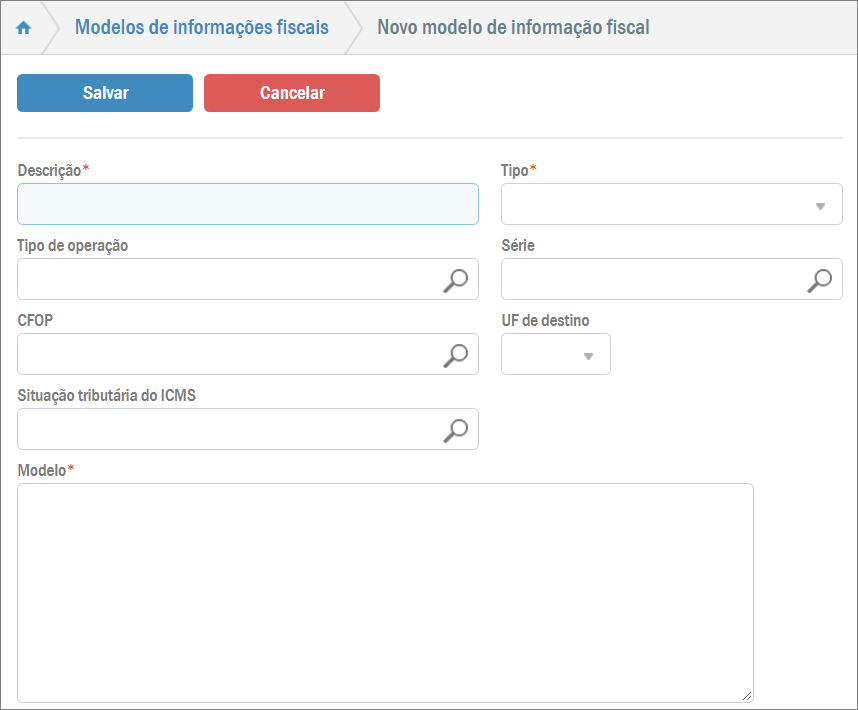Open the CFOP lookup magnifier

(x=455, y=354)
